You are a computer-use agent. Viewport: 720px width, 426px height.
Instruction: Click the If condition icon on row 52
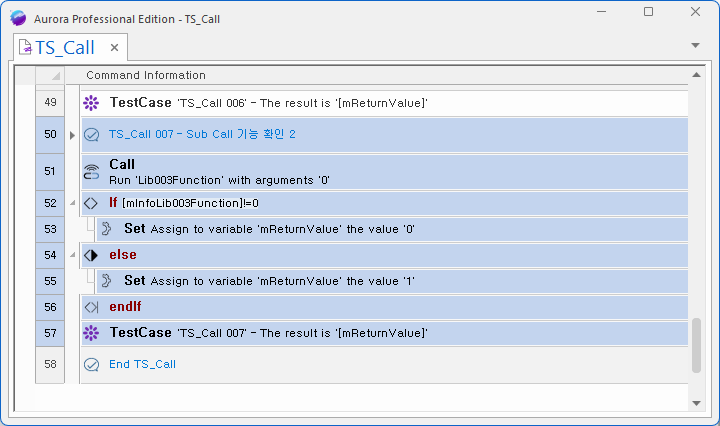pyautogui.click(x=91, y=203)
